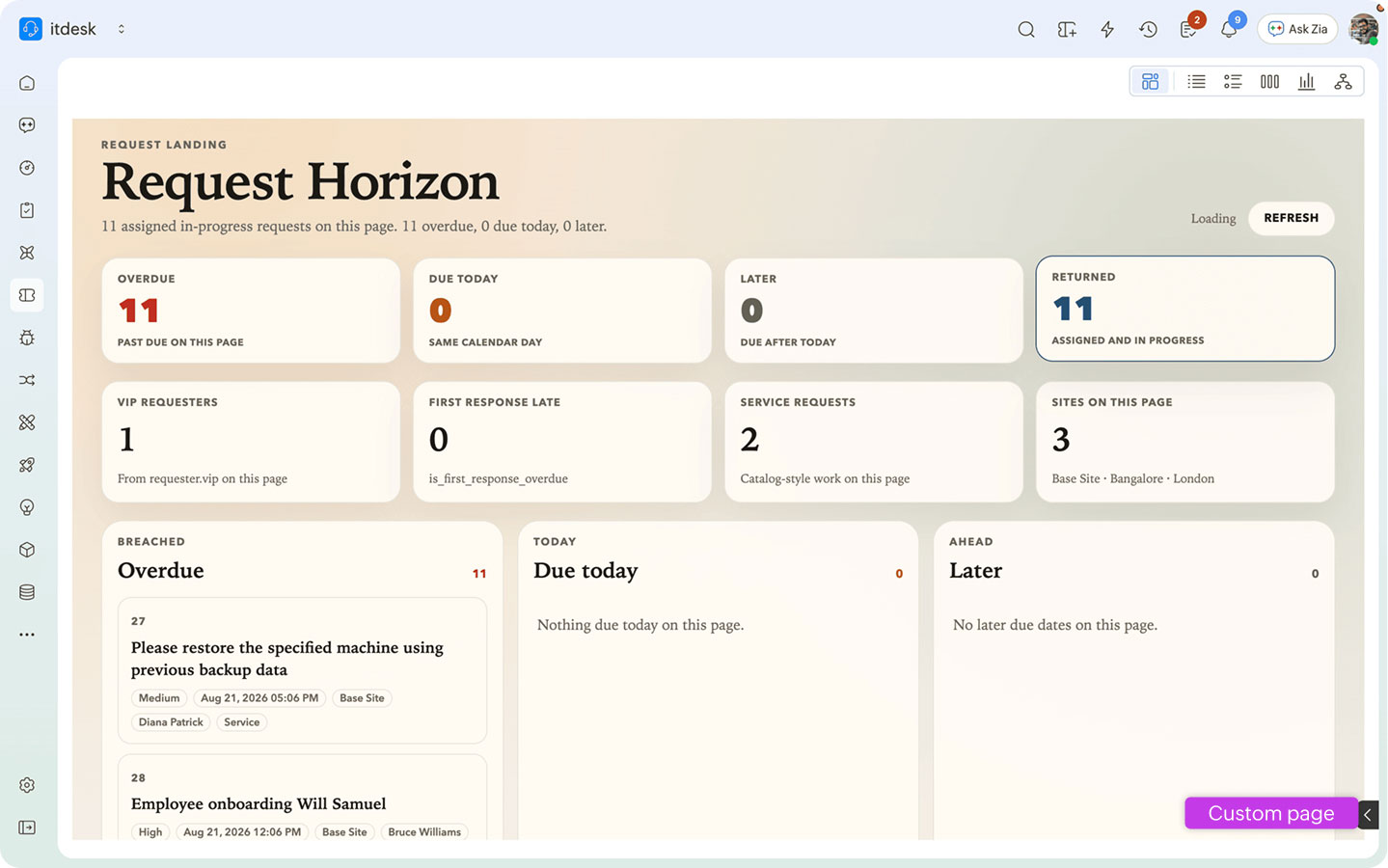Open the quick create plus icon

point(1067,29)
